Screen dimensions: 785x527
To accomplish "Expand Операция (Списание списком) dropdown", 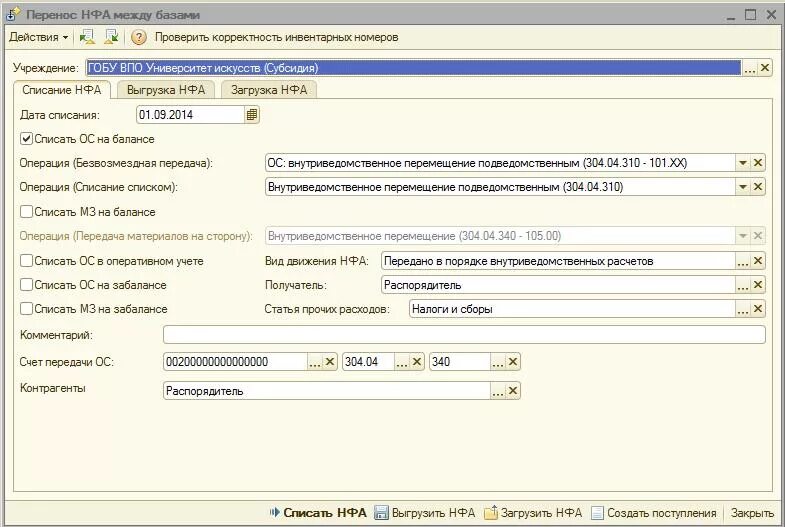I will [743, 187].
